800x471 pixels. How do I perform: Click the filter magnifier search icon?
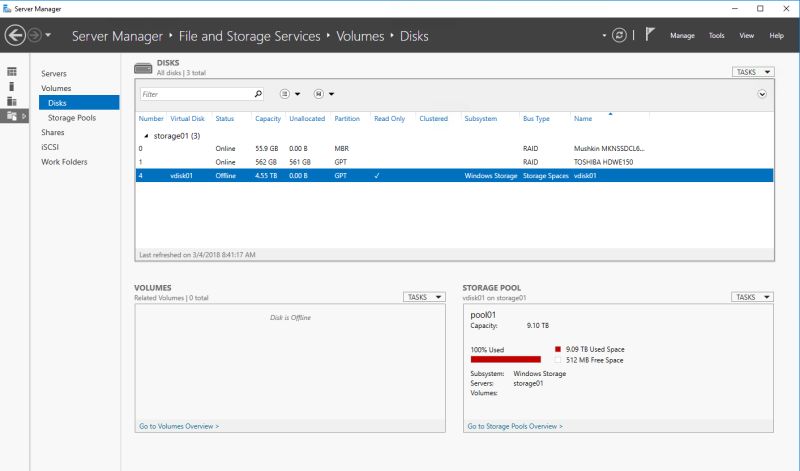point(258,94)
